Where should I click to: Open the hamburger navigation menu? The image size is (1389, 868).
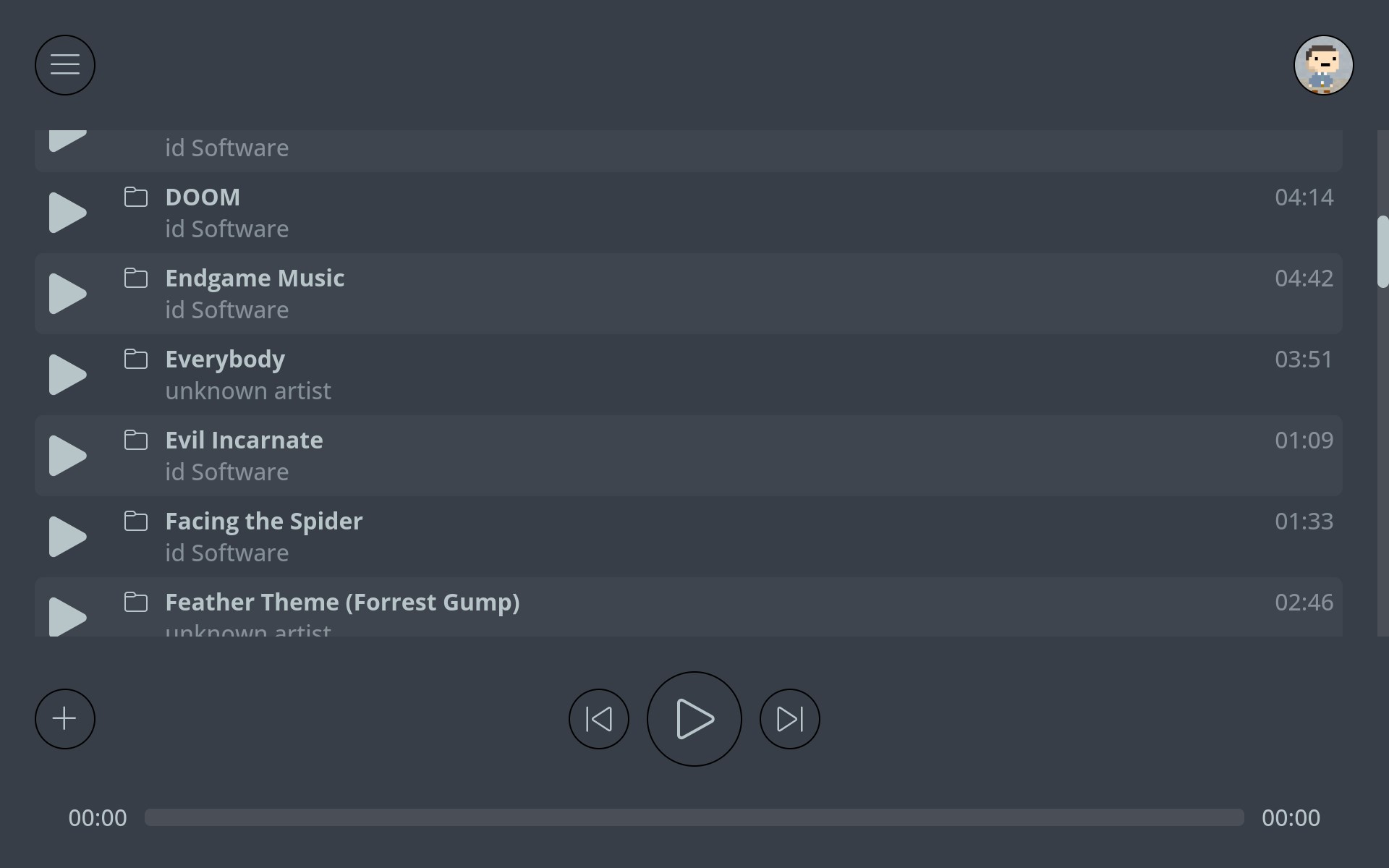click(64, 64)
